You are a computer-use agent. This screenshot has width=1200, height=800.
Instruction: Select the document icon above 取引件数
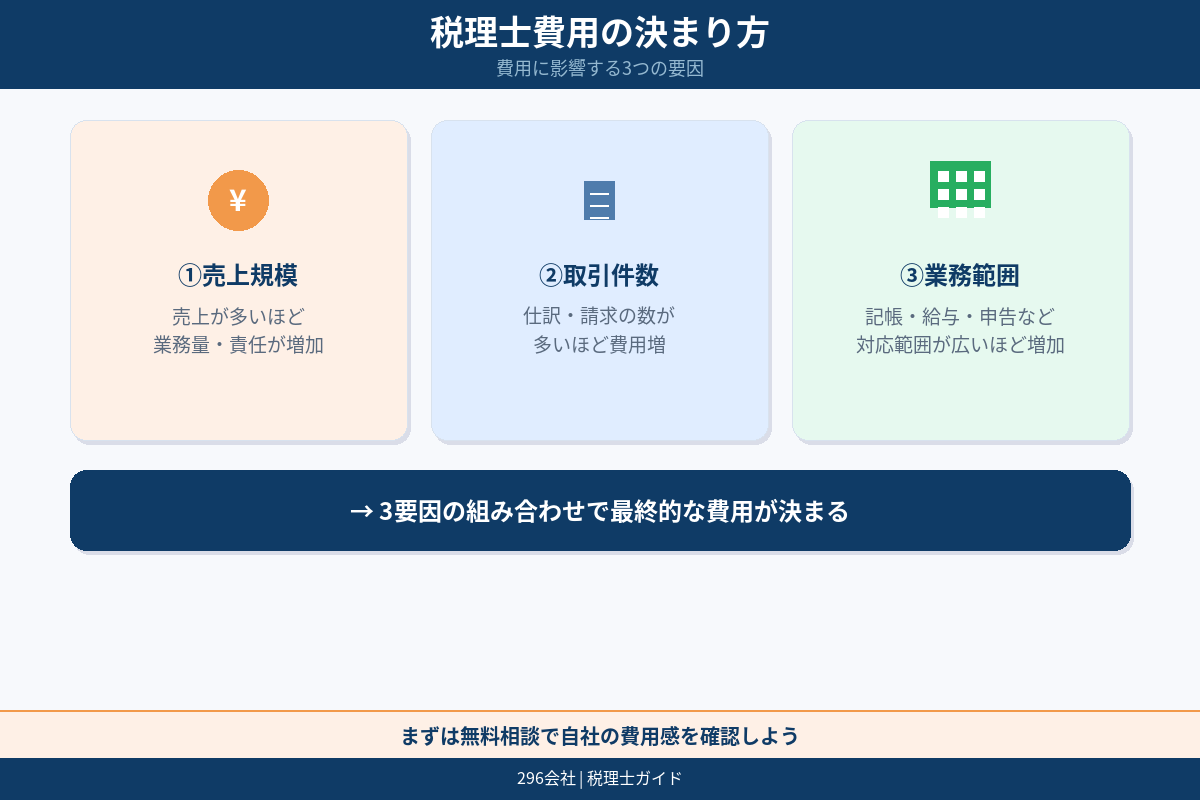click(600, 200)
